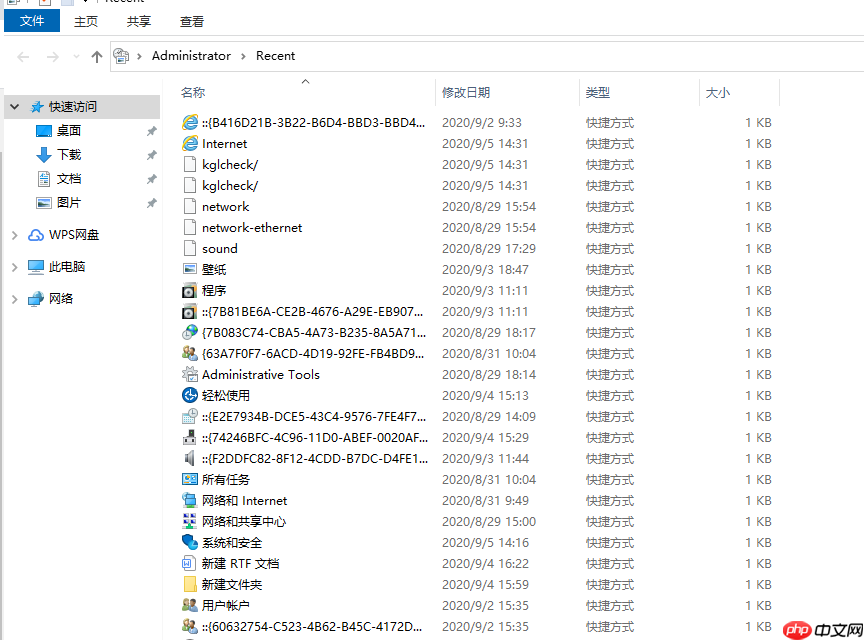
Task: Unpin 桌面 from Quick Access
Action: [151, 130]
